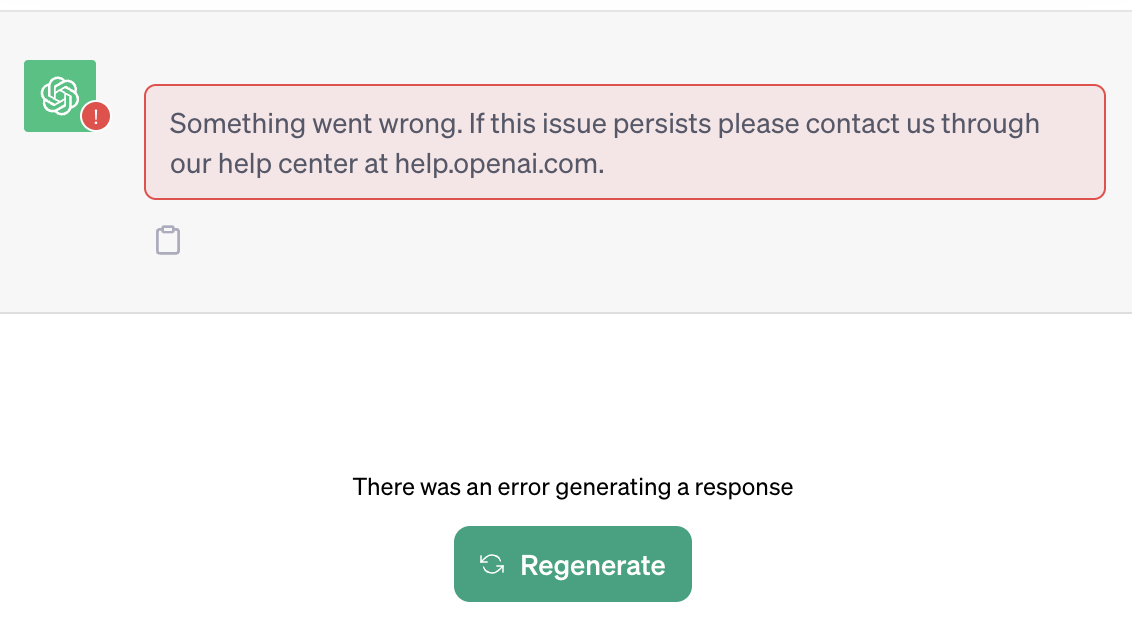Click the red exclamation error badge
Viewport: 1132px width, 626px height.
click(x=96, y=117)
